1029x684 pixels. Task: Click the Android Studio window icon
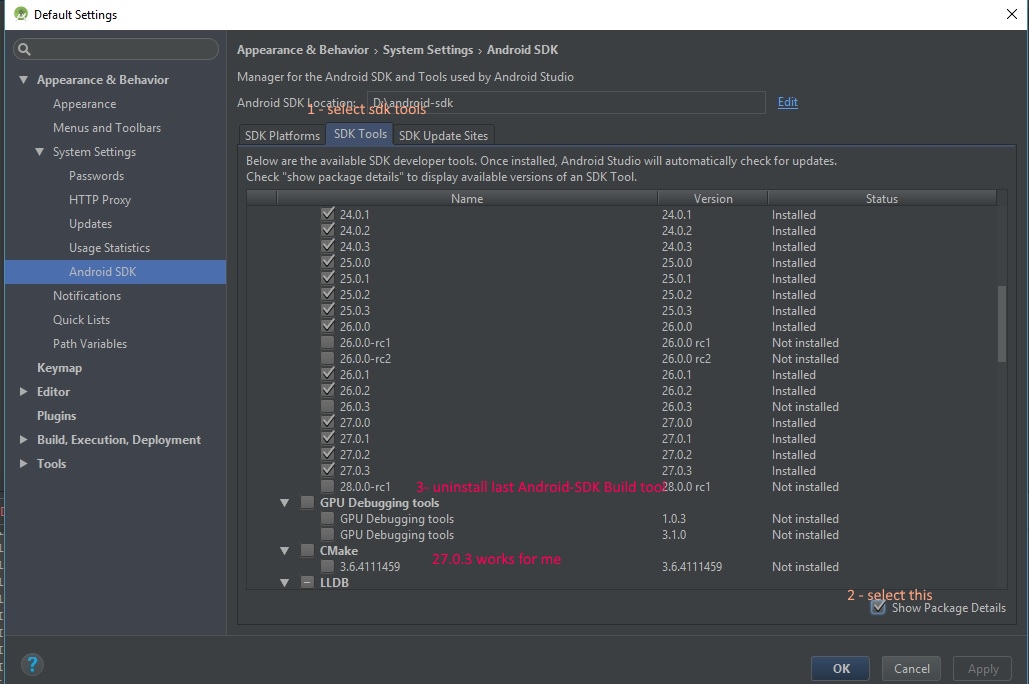pyautogui.click(x=21, y=14)
